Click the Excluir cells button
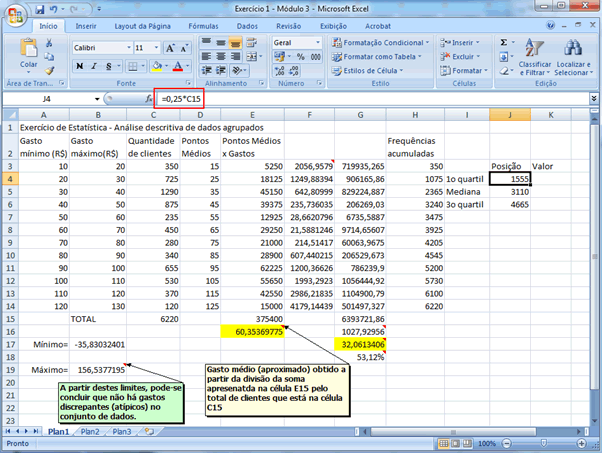The image size is (602, 453). tap(461, 57)
